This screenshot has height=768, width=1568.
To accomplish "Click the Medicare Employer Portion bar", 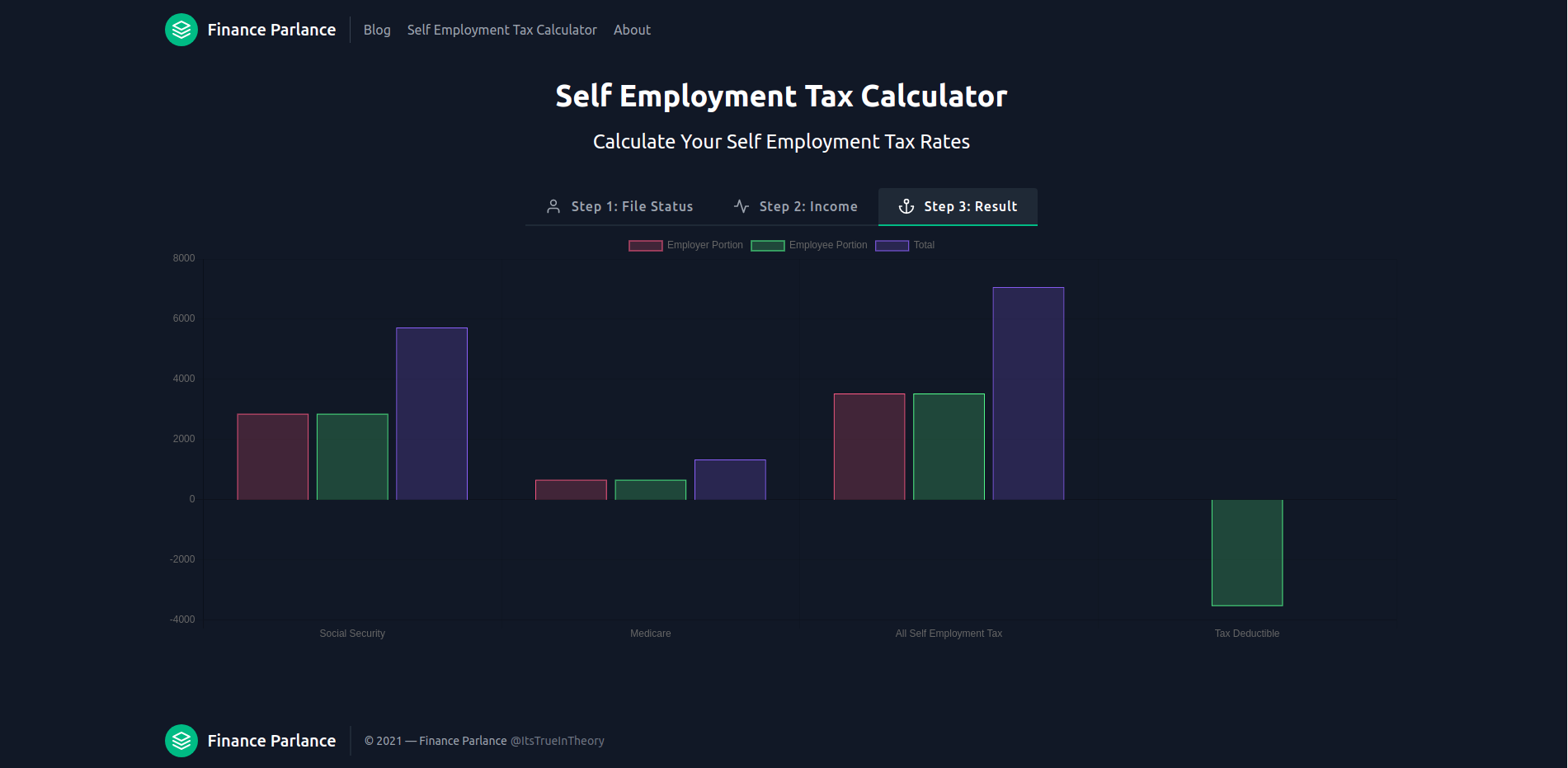I will [x=571, y=490].
